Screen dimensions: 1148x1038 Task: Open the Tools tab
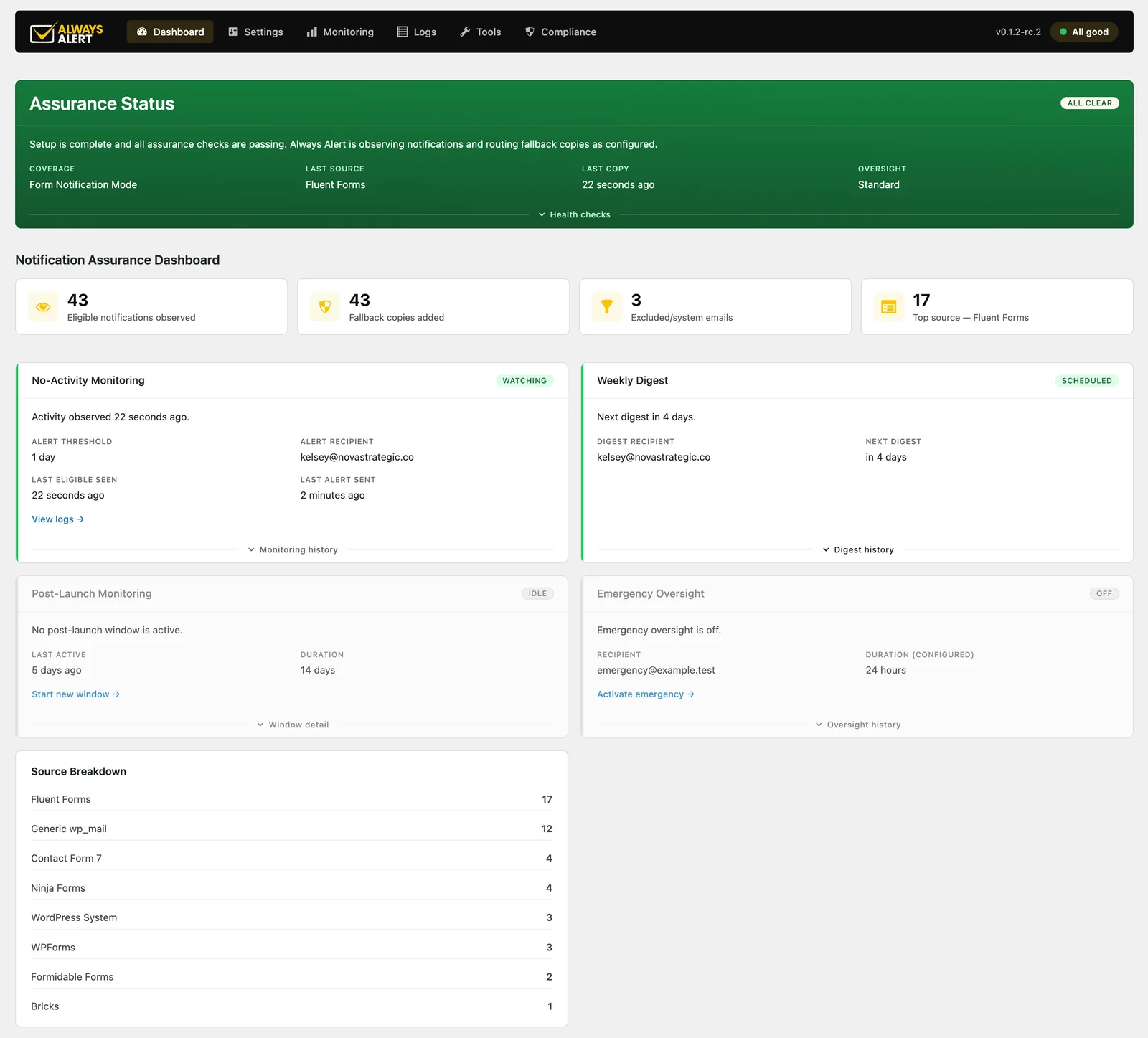480,32
